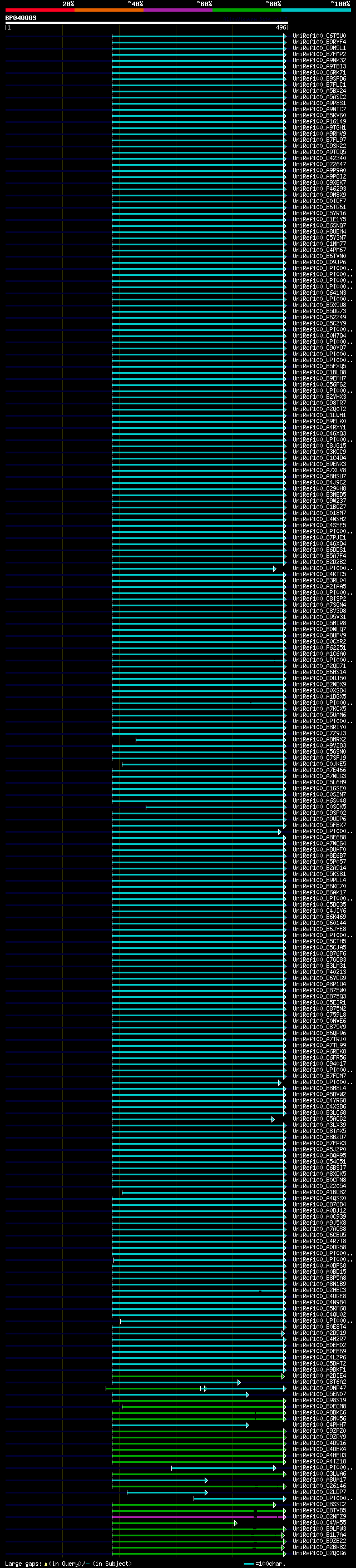
Task: Select hit UniRef100_A2D919
Action: click(319, 1333)
